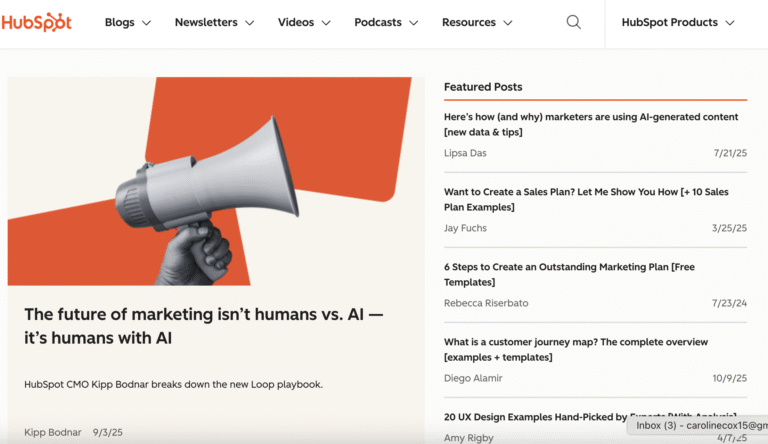Click the 7/21/25 post date
The width and height of the screenshot is (768, 444).
[x=730, y=153]
